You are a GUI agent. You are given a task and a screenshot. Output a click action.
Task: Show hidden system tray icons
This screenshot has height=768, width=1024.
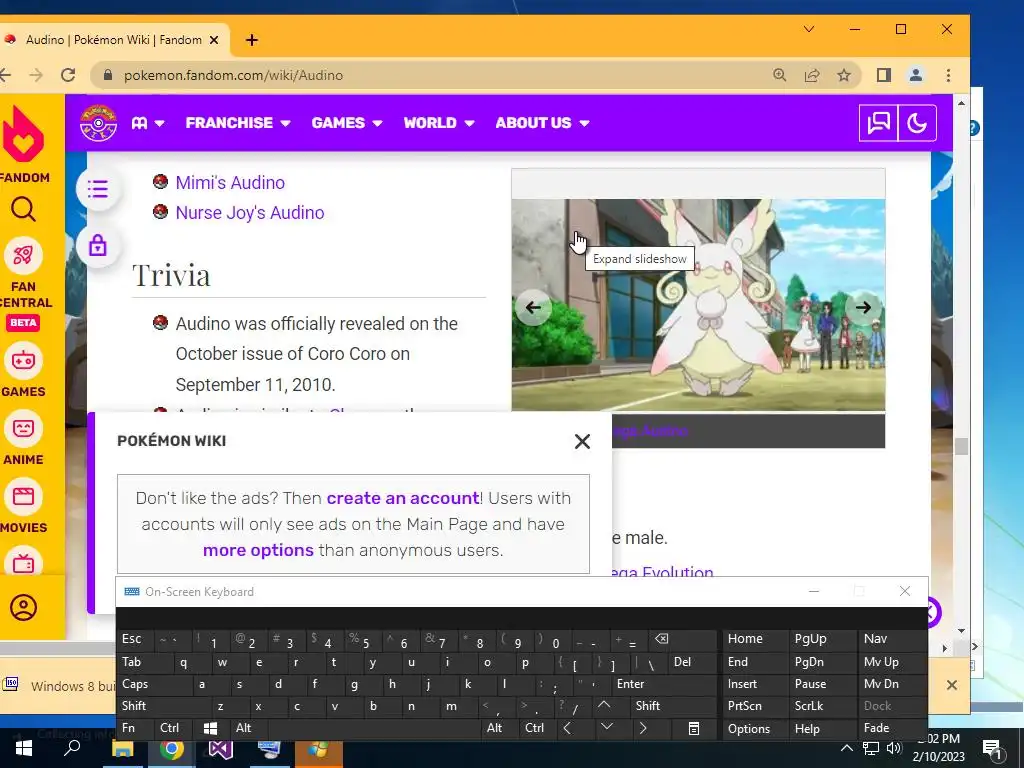click(846, 748)
